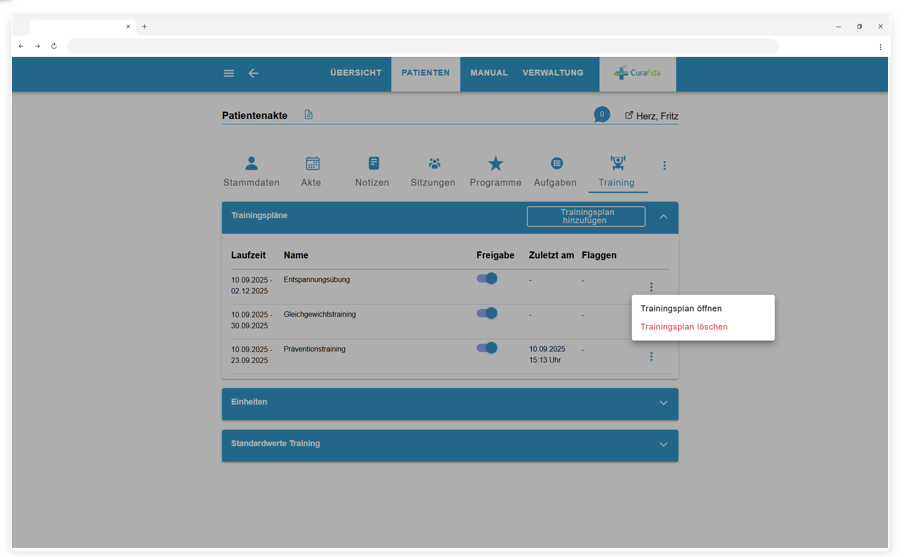Toggle Freigabe for Präventionstraining
This screenshot has width=907, height=557.
click(486, 348)
